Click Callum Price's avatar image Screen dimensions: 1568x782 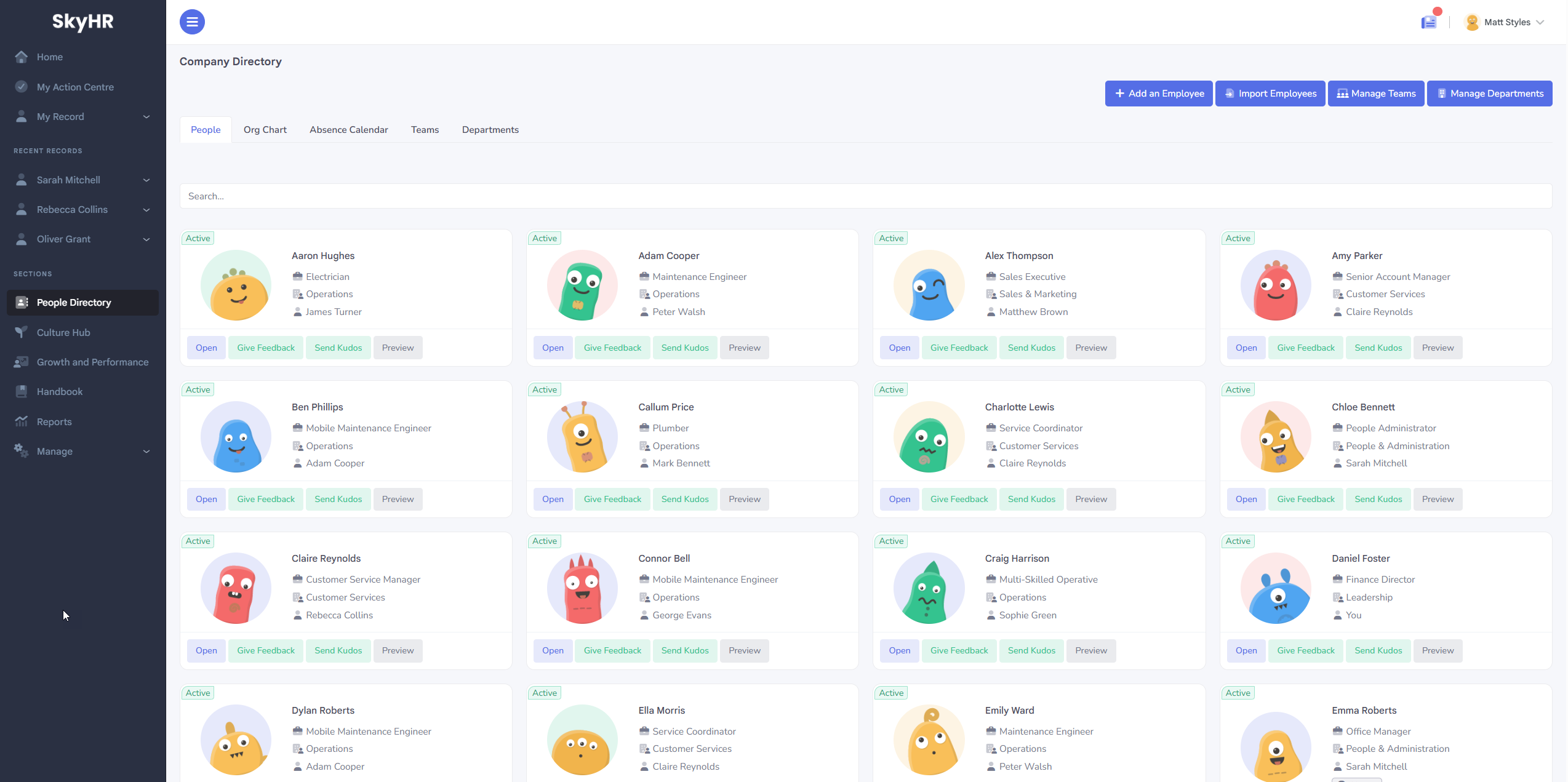pos(583,437)
